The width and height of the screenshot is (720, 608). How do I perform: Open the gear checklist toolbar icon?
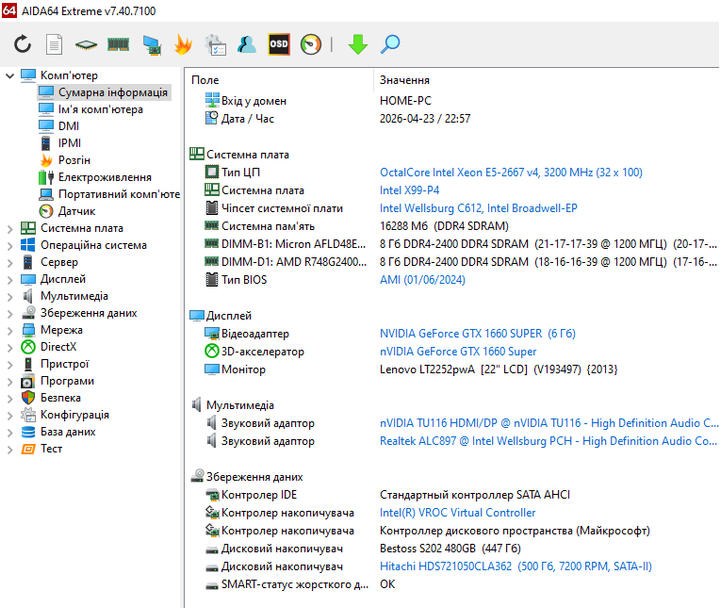(215, 45)
